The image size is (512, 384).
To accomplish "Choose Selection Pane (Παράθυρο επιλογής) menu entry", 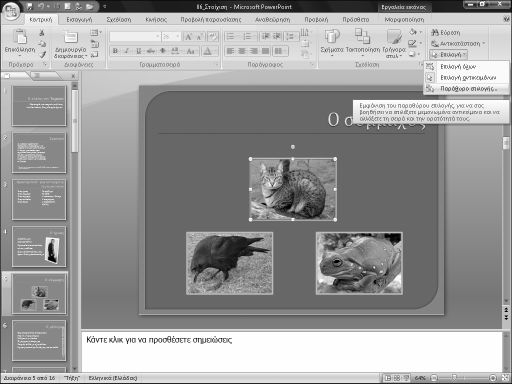I will tap(466, 89).
